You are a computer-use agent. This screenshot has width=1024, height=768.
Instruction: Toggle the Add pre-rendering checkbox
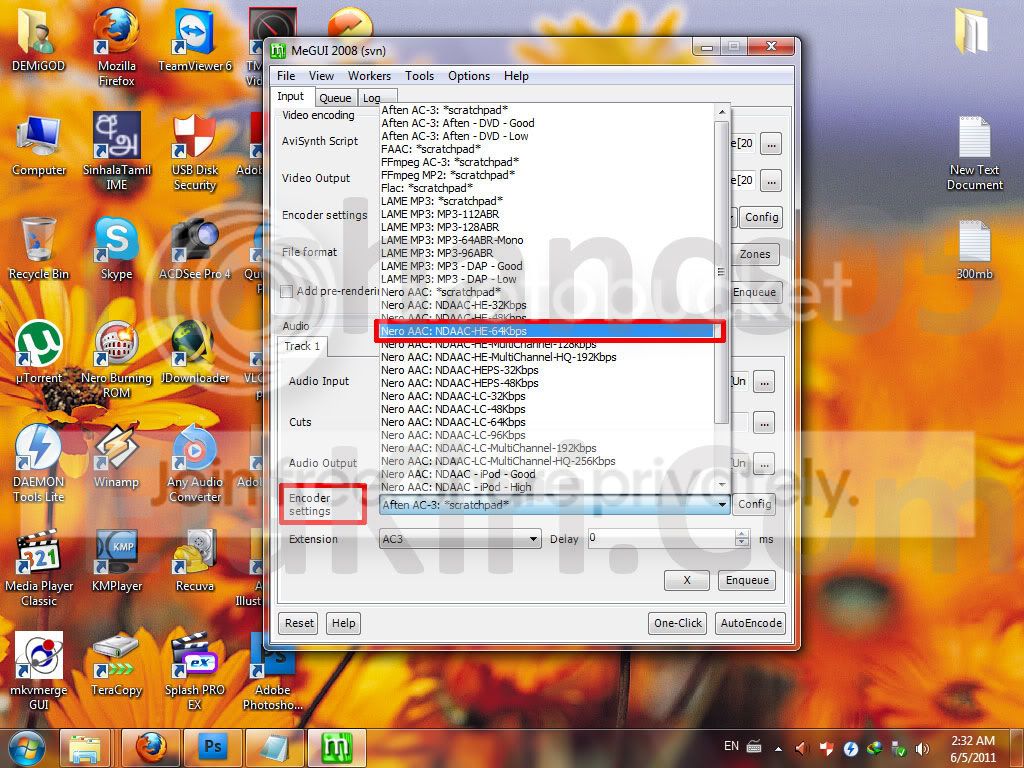286,291
